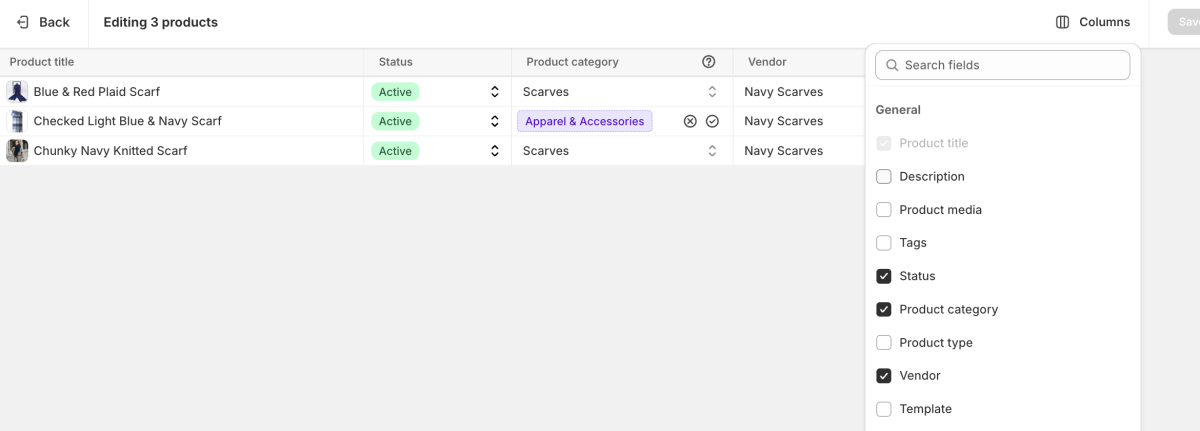Click the Columns layout icon

(x=1062, y=22)
